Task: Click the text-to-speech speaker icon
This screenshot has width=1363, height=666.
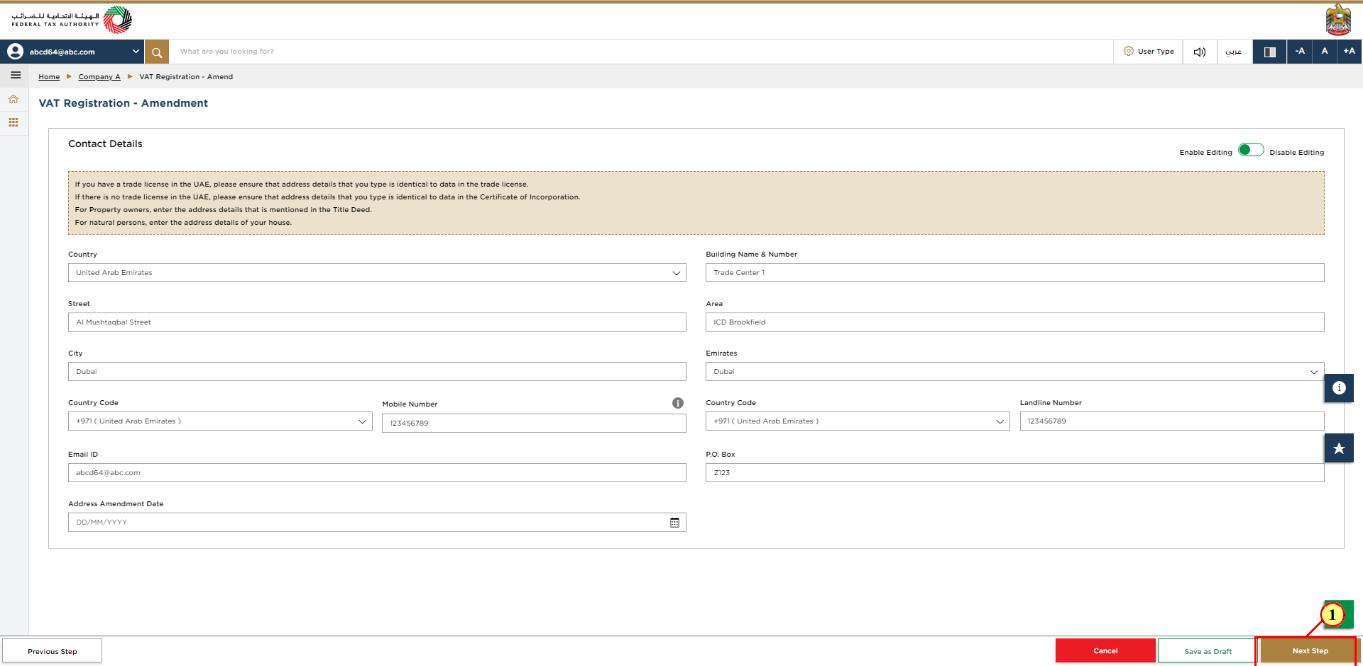Action: point(1200,51)
